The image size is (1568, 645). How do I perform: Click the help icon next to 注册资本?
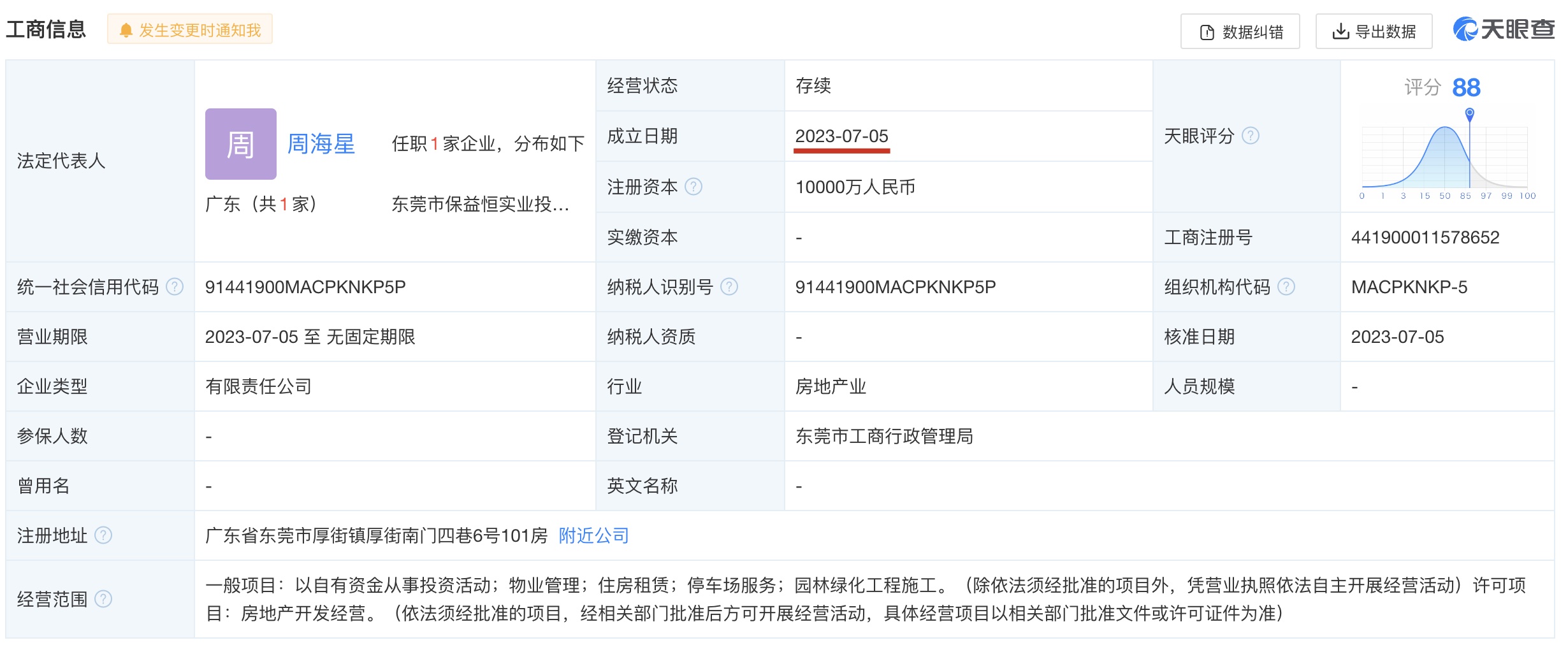[x=693, y=187]
